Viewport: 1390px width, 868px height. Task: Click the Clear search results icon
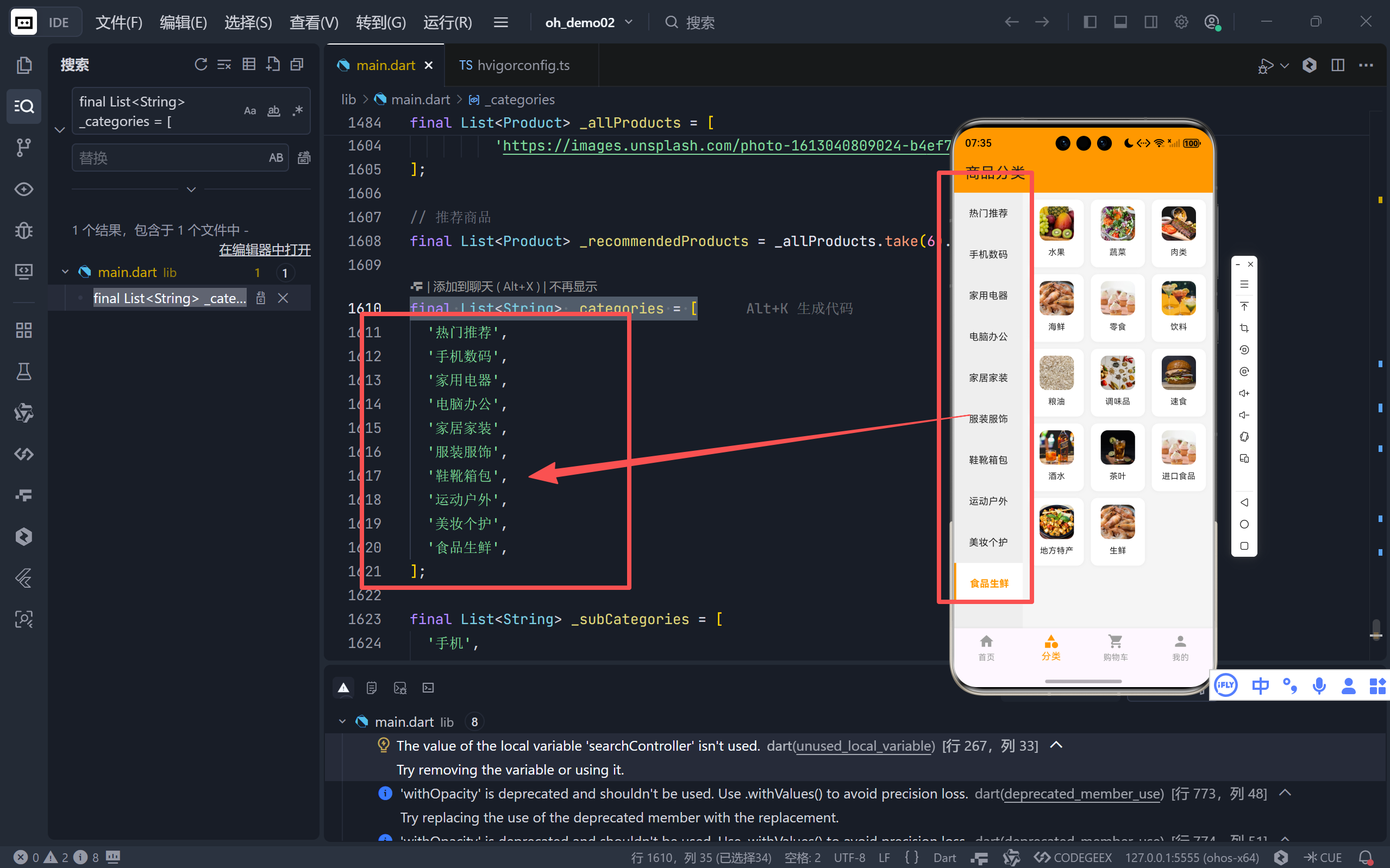(224, 64)
